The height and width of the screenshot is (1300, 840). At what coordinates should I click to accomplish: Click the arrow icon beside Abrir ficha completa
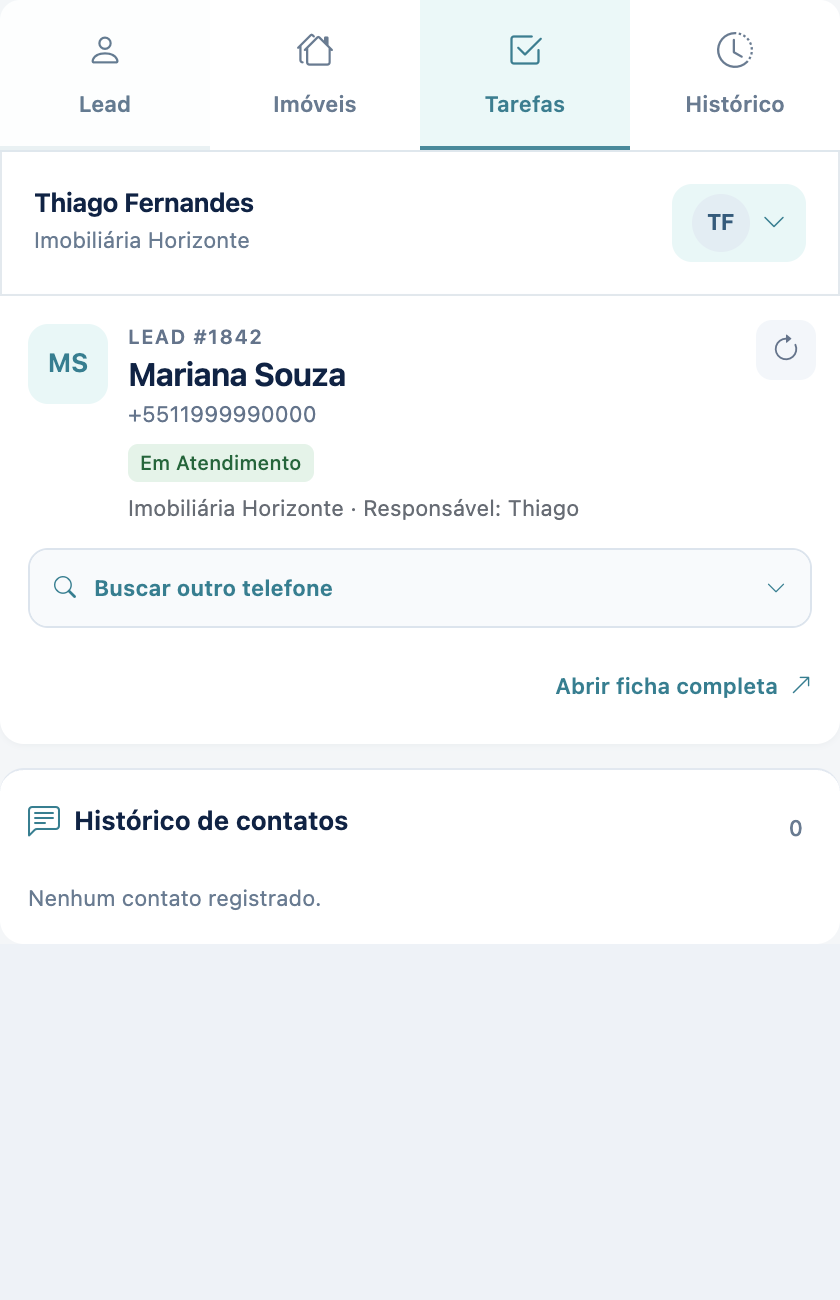pos(800,685)
